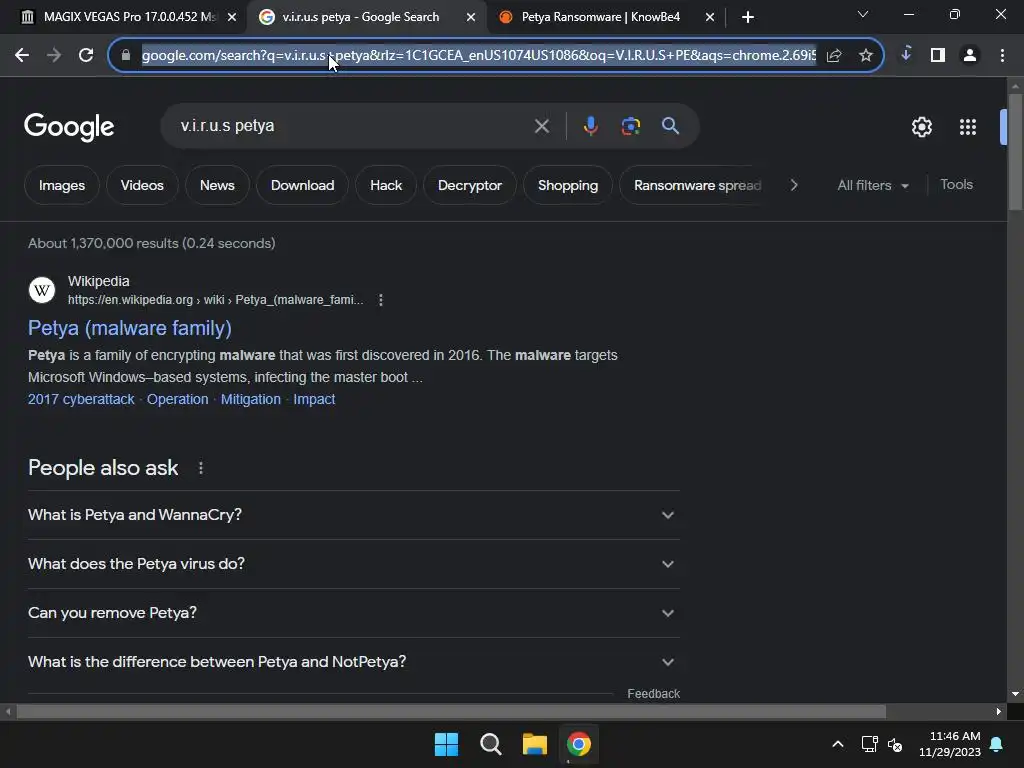Toggle Chrome side panel
The height and width of the screenshot is (768, 1024).
938,56
